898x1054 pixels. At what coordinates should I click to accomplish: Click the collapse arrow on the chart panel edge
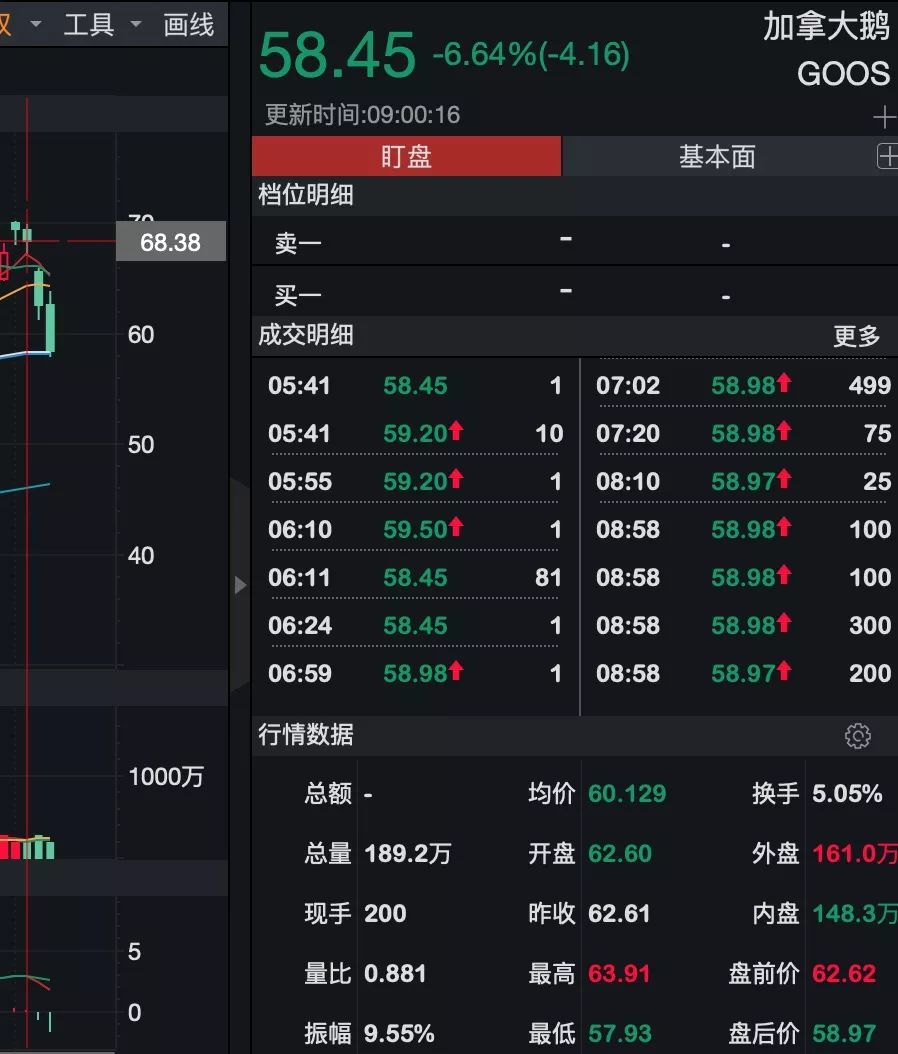click(x=241, y=586)
